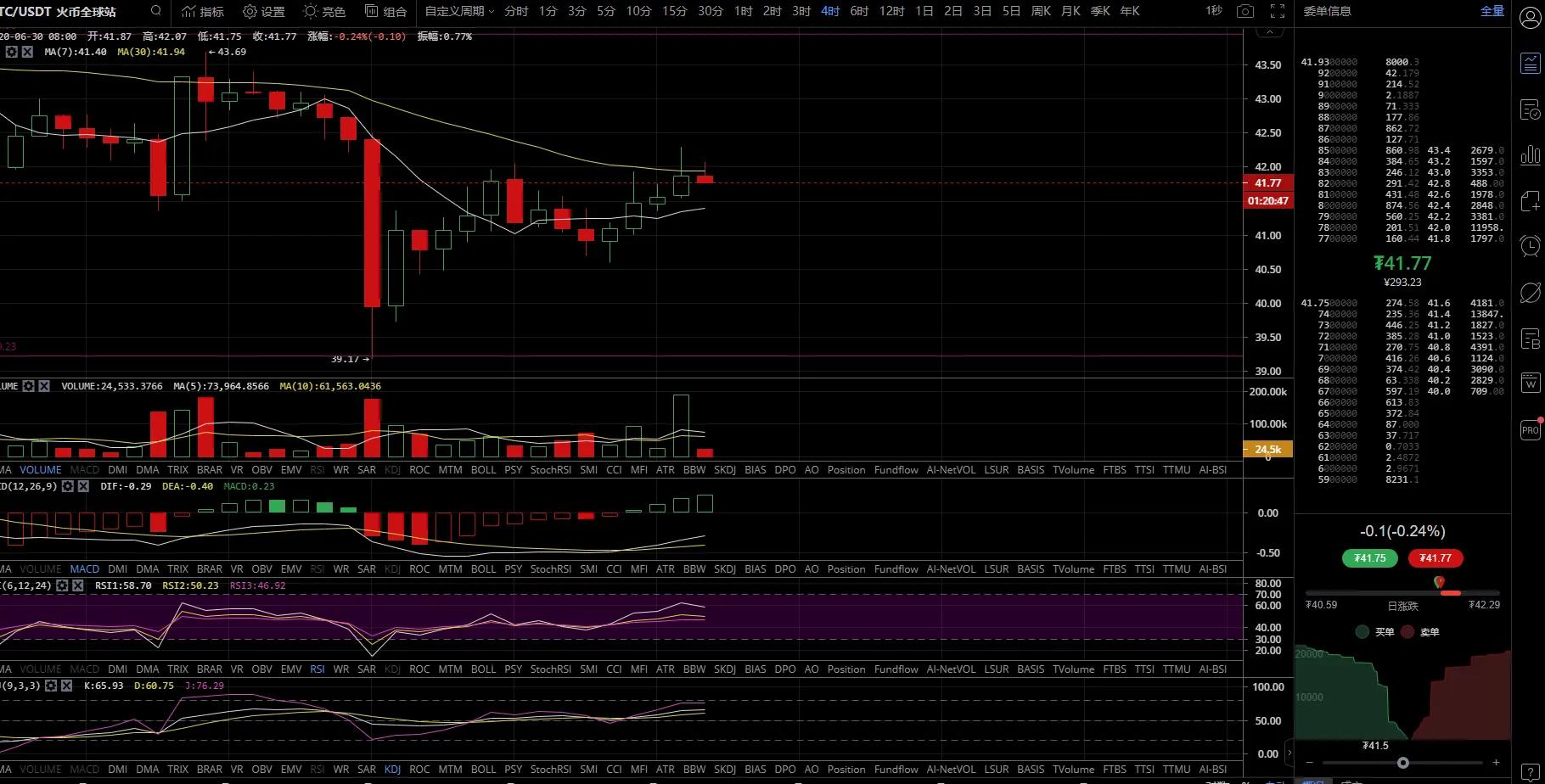Open the alarm clock alerts icon
This screenshot has height=784, width=1545.
click(x=1530, y=246)
